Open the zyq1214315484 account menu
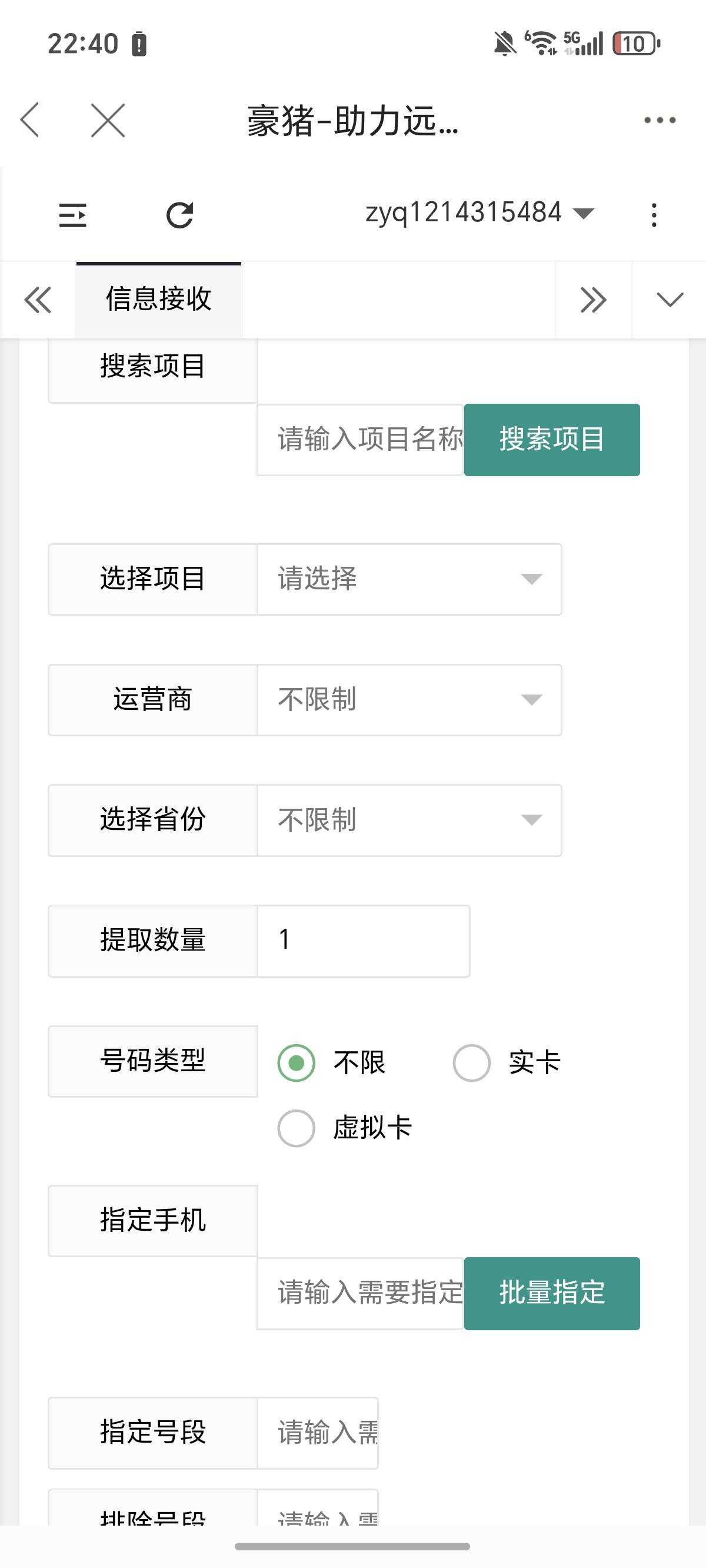 click(x=479, y=213)
